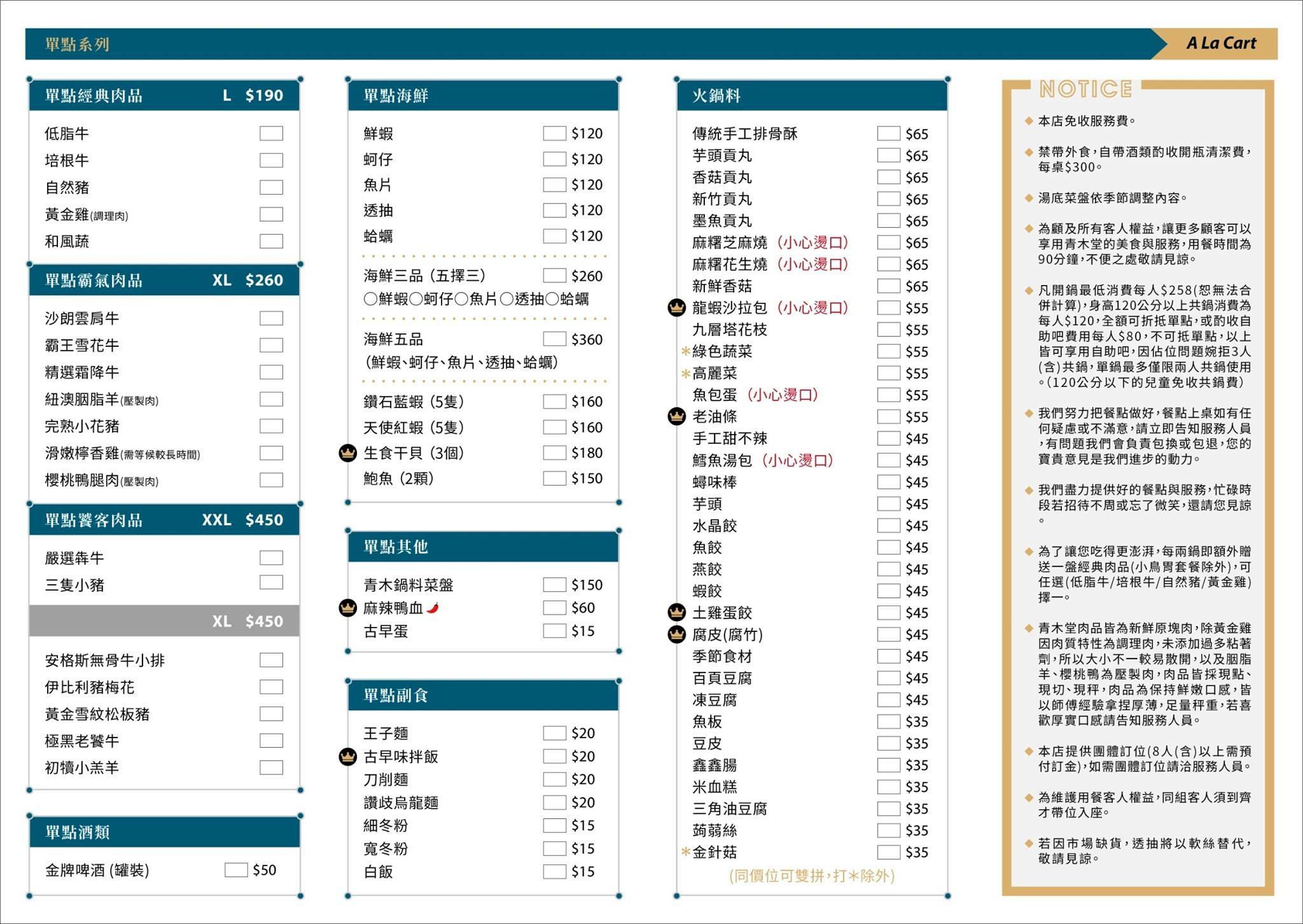Click the 單點霸氣肉品 section header
Image resolution: width=1303 pixels, height=924 pixels.
click(x=164, y=280)
